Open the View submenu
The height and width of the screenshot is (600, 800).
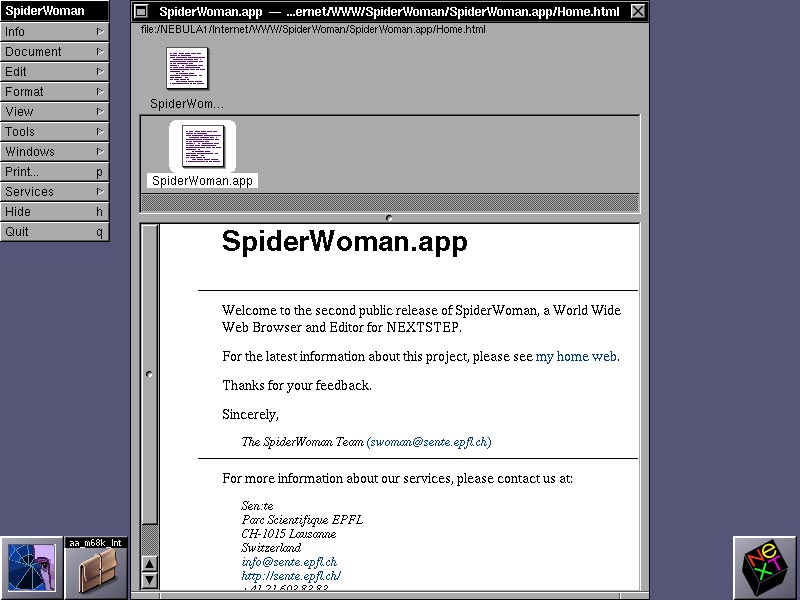pos(55,111)
